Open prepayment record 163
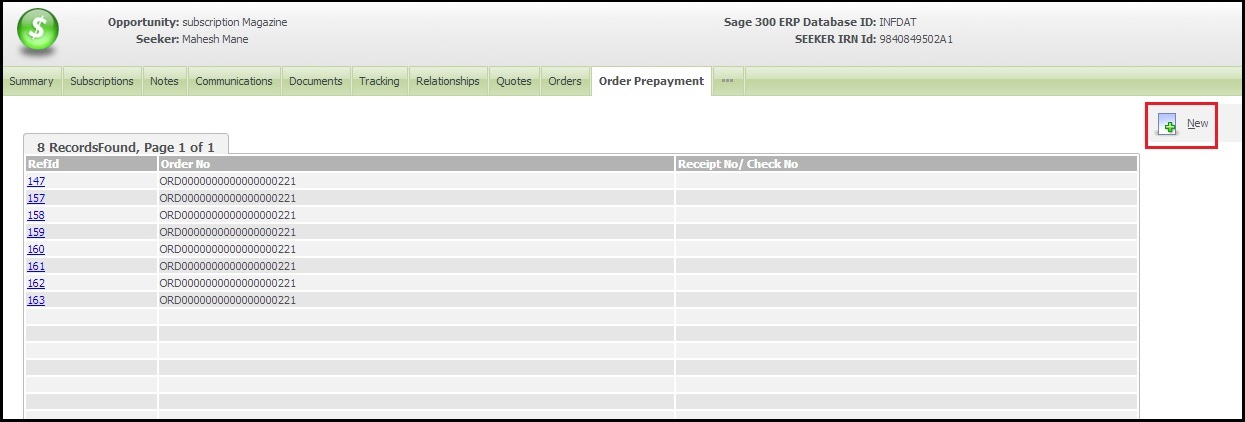The image size is (1245, 422). tap(36, 300)
